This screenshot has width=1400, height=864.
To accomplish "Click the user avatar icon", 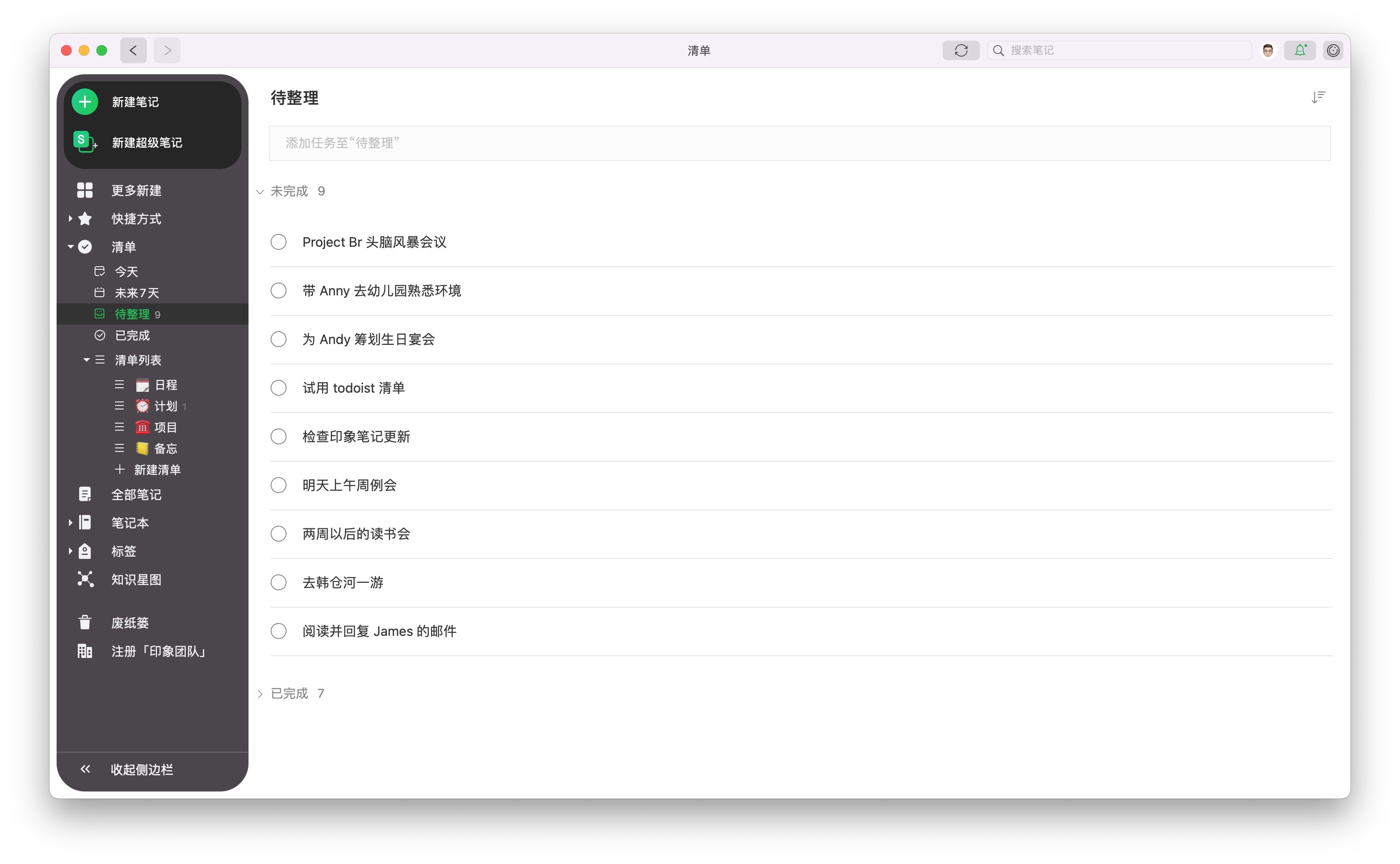I will (1268, 50).
